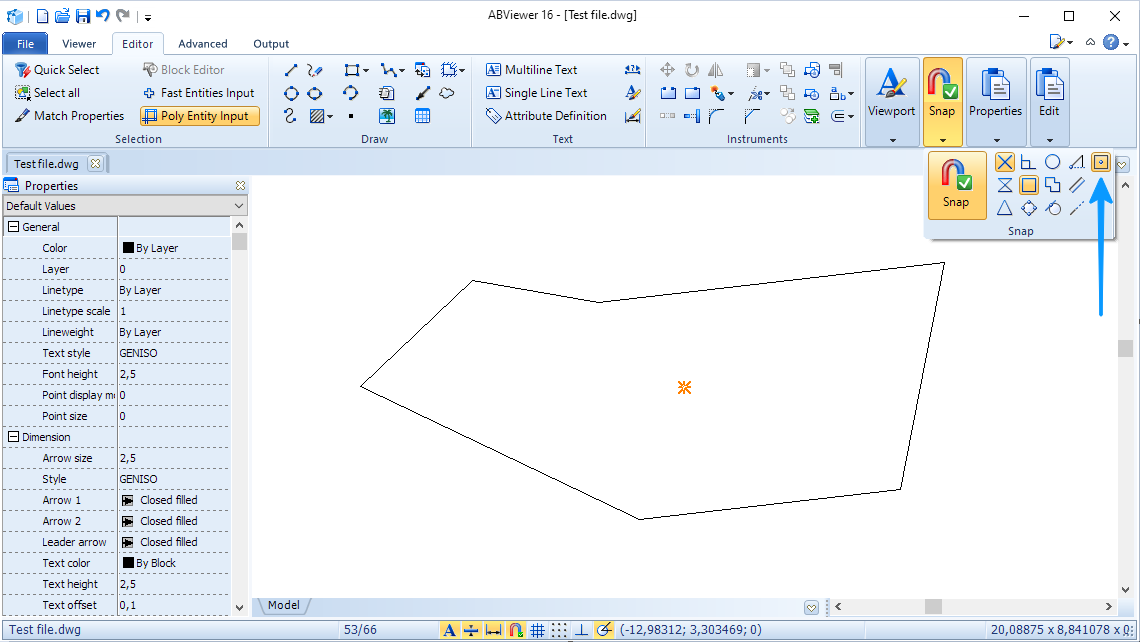This screenshot has height=642, width=1140.
Task: Open the Advanced ribbon tab
Action: click(x=202, y=43)
